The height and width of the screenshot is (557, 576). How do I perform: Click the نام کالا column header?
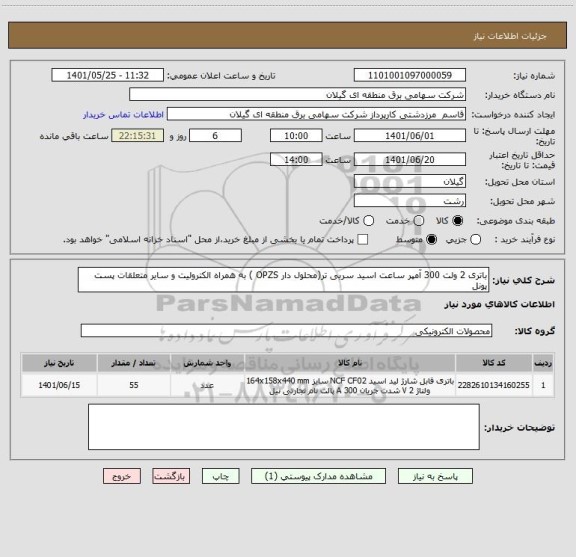point(350,363)
